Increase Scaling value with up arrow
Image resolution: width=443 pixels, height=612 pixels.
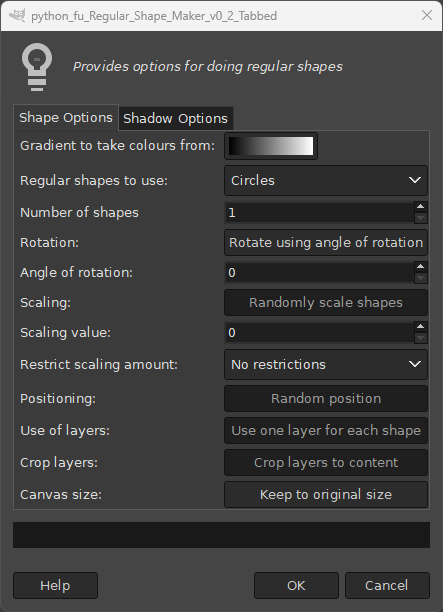coord(420,327)
